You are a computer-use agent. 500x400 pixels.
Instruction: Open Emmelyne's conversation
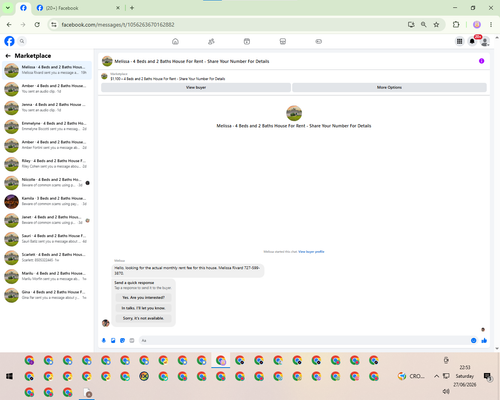(47, 126)
